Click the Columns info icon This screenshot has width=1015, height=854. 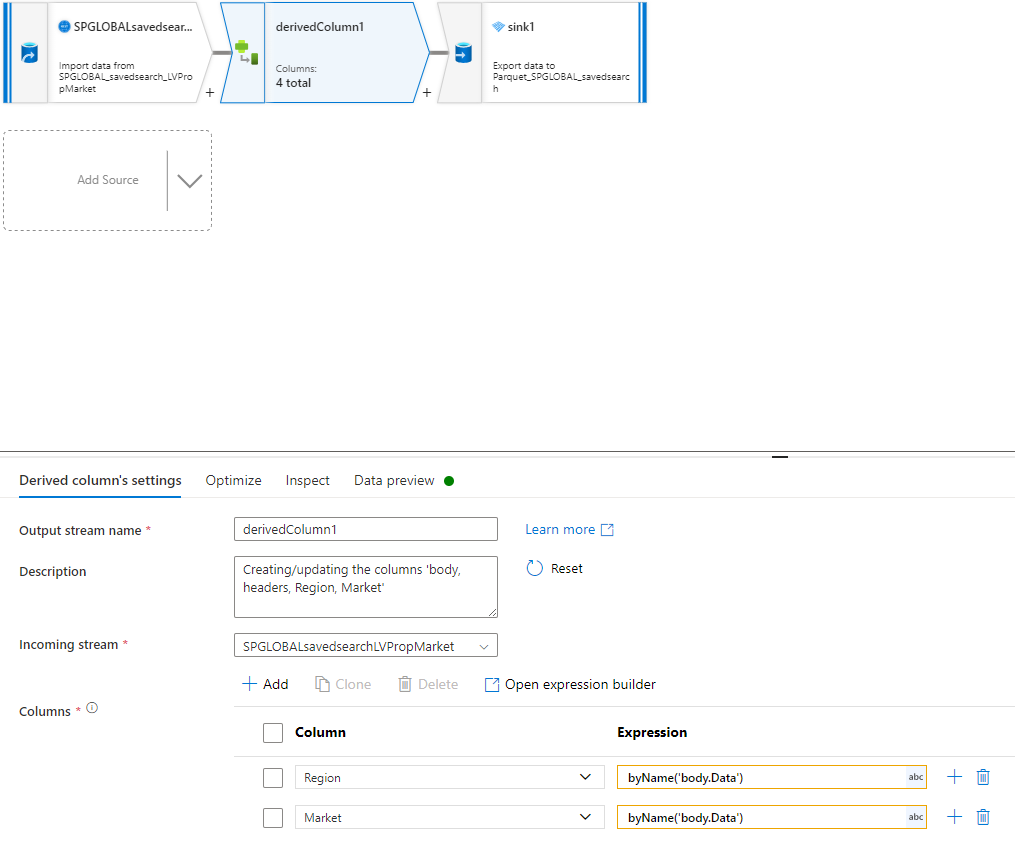point(92,708)
